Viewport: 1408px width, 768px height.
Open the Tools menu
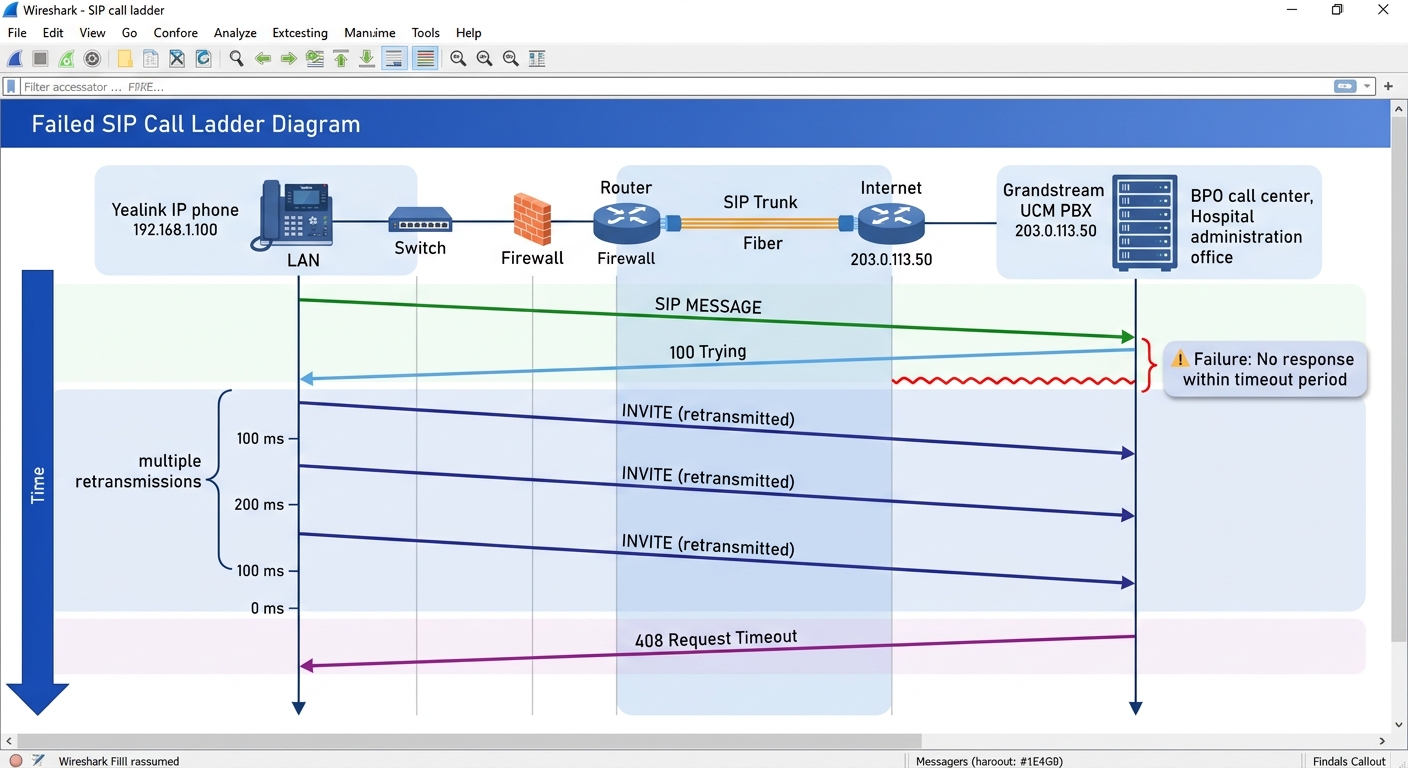tap(425, 33)
